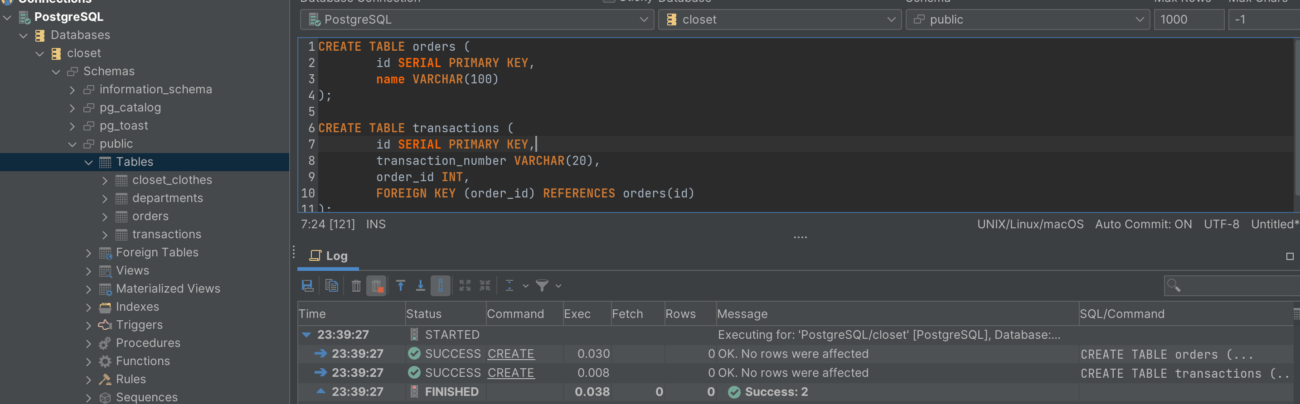Delete log entries using the plain trash icon

[x=356, y=286]
